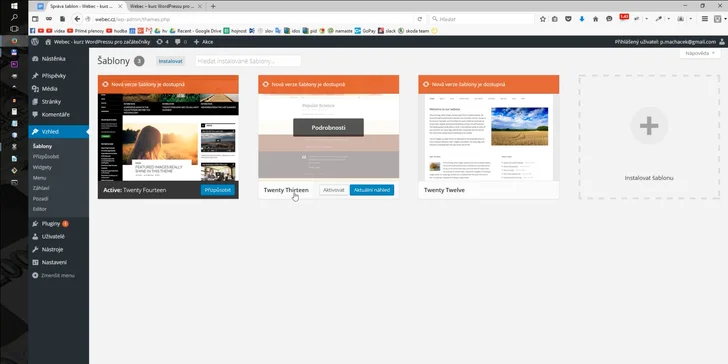This screenshot has width=728, height=364.
Task: Click the Instalovat button next to Šablony
Action: (170, 61)
